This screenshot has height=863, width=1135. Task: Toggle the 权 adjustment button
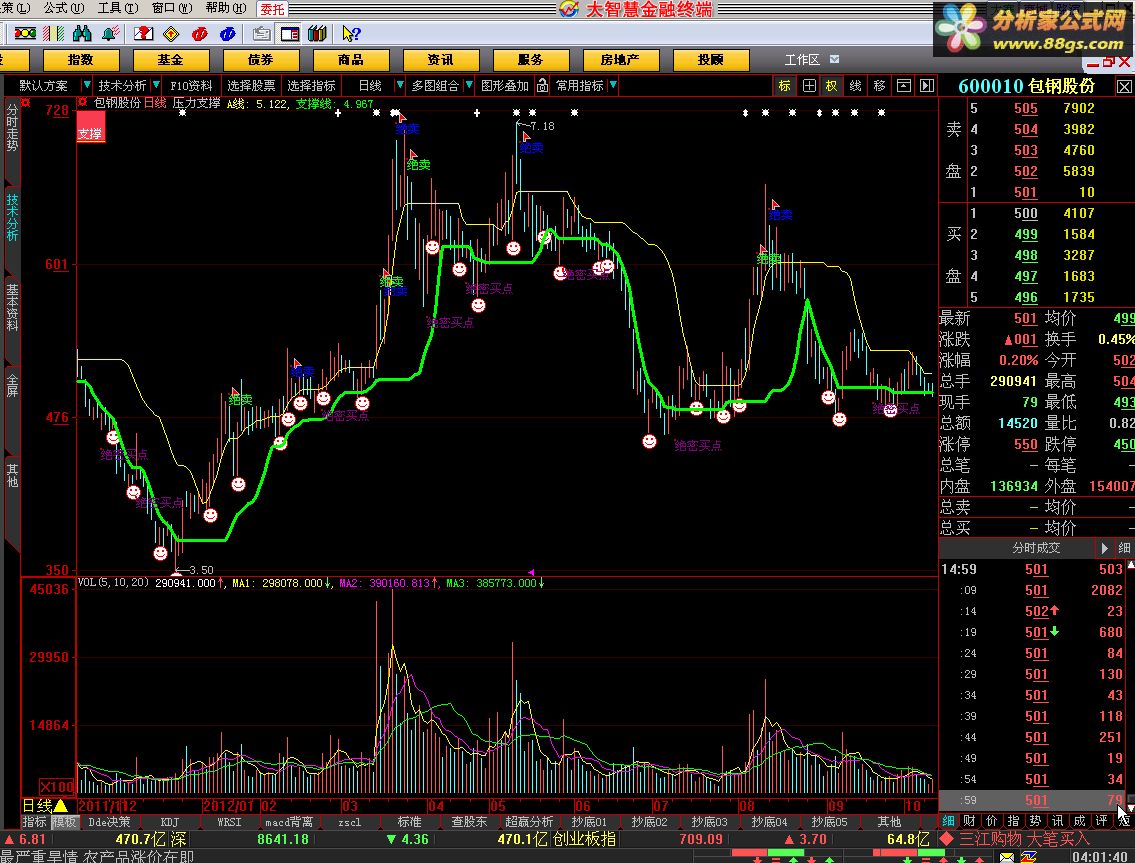pyautogui.click(x=832, y=85)
